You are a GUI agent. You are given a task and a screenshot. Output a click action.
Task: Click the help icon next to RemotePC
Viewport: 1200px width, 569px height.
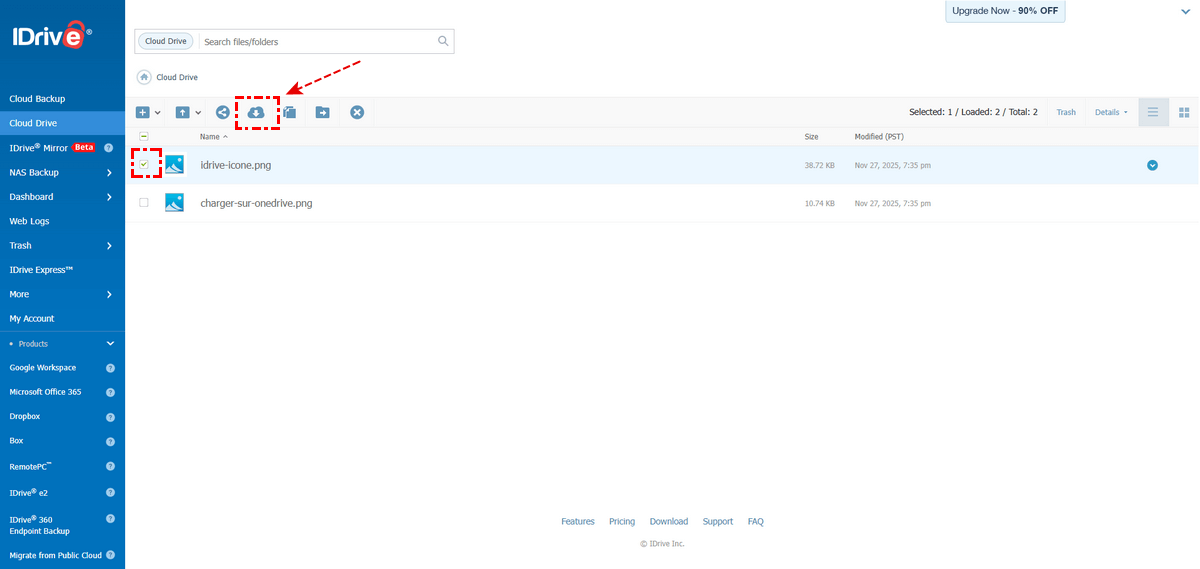(110, 466)
